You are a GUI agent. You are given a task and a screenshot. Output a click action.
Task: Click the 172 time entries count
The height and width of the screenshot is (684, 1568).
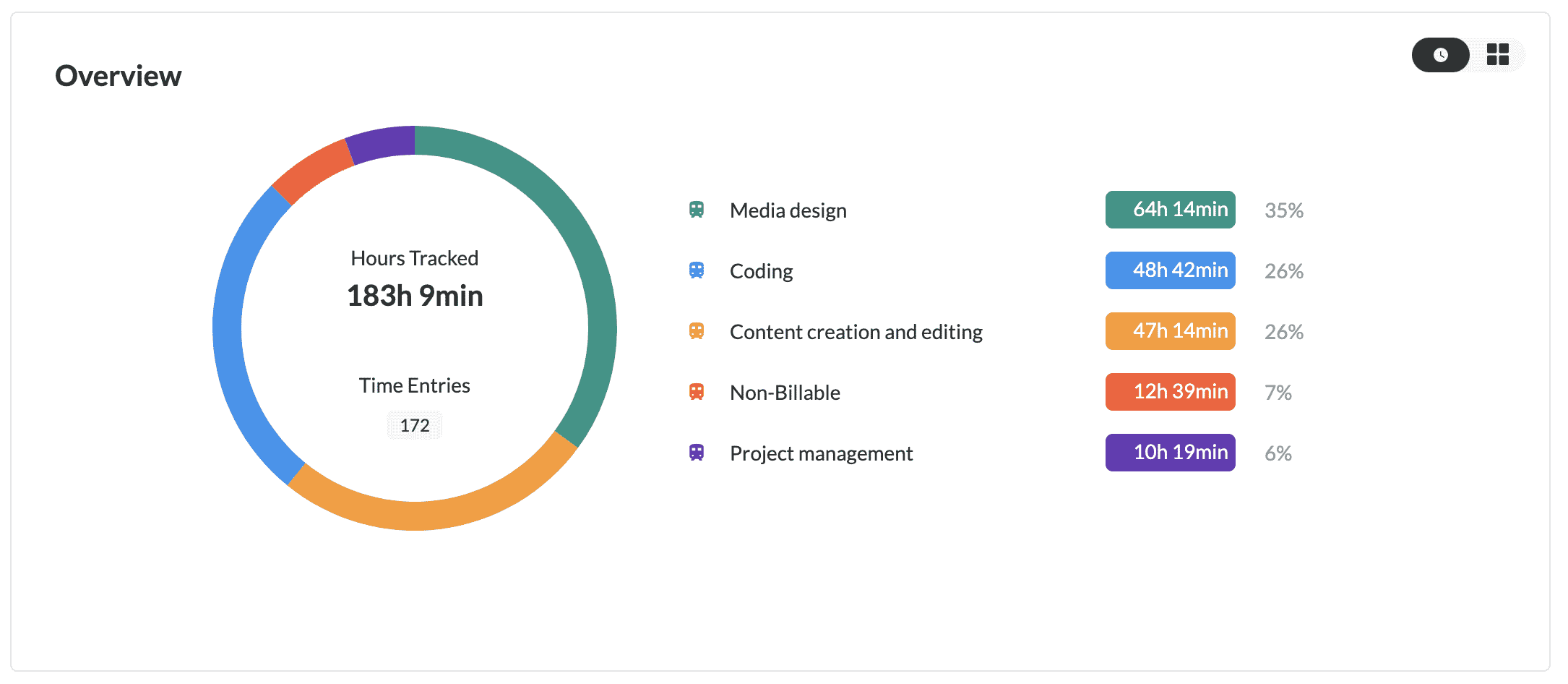tap(415, 425)
